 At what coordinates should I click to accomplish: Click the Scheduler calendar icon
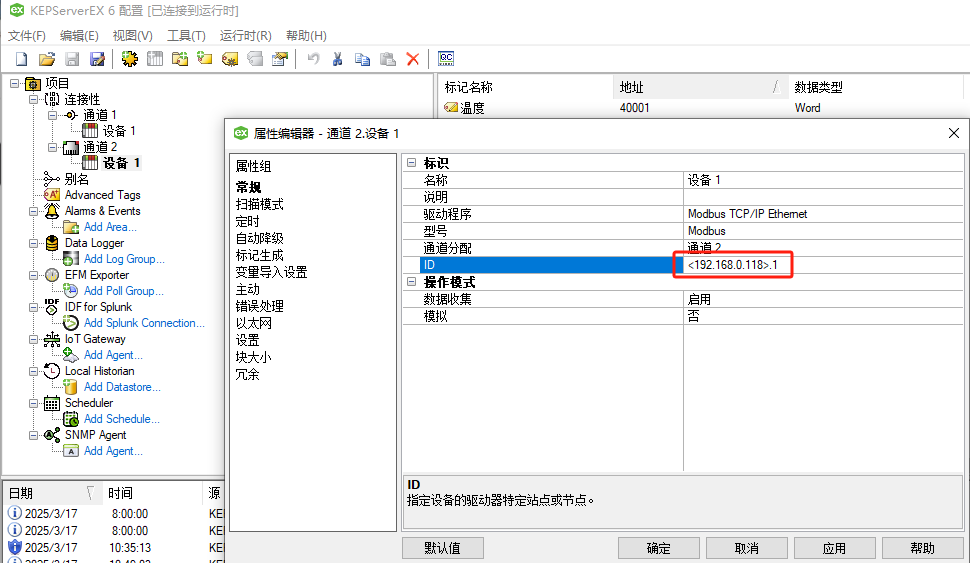coord(52,403)
